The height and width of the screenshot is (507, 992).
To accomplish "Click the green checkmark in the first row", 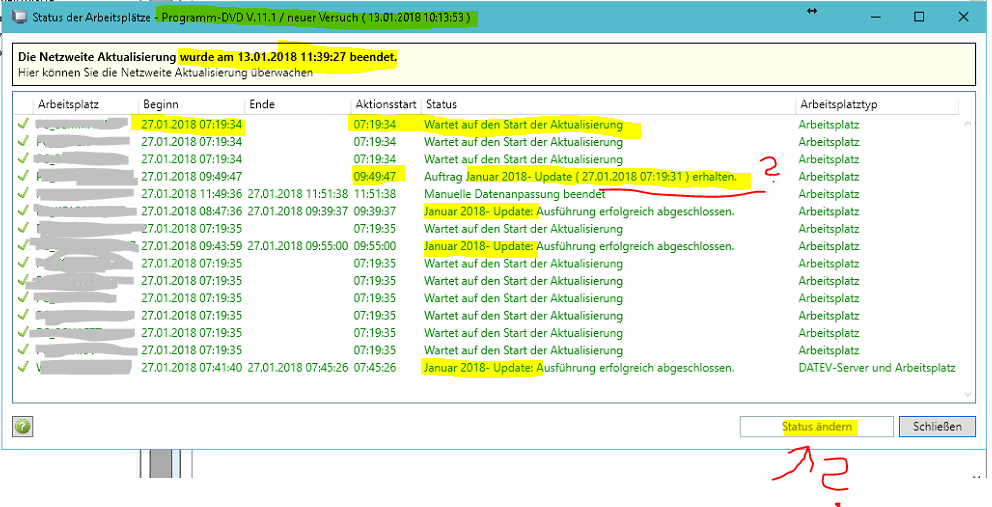I will (x=23, y=125).
